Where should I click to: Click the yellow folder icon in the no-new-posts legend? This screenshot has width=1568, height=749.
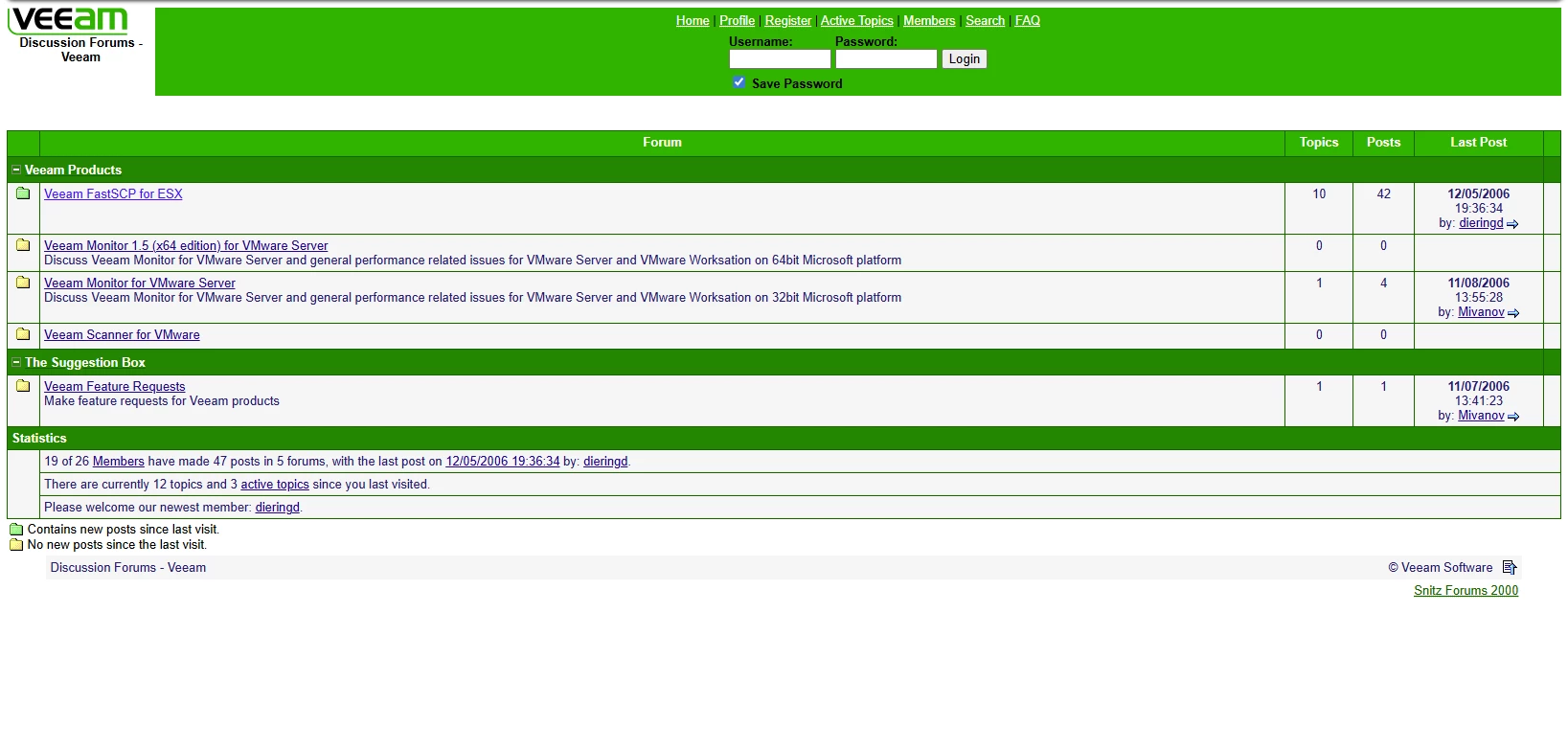tap(16, 544)
